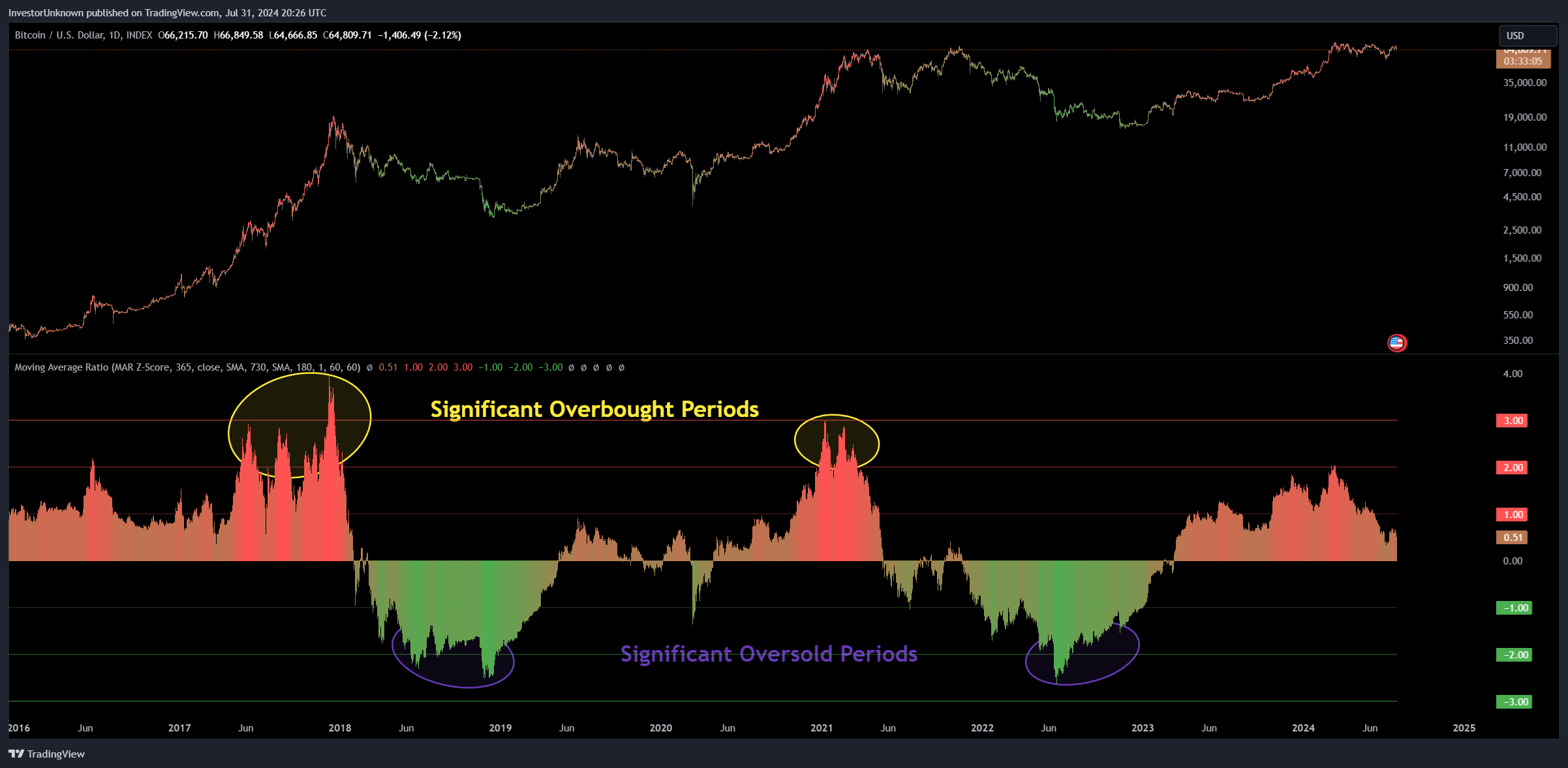Click the close value C64,809.71
Image resolution: width=1568 pixels, height=768 pixels.
tap(347, 35)
